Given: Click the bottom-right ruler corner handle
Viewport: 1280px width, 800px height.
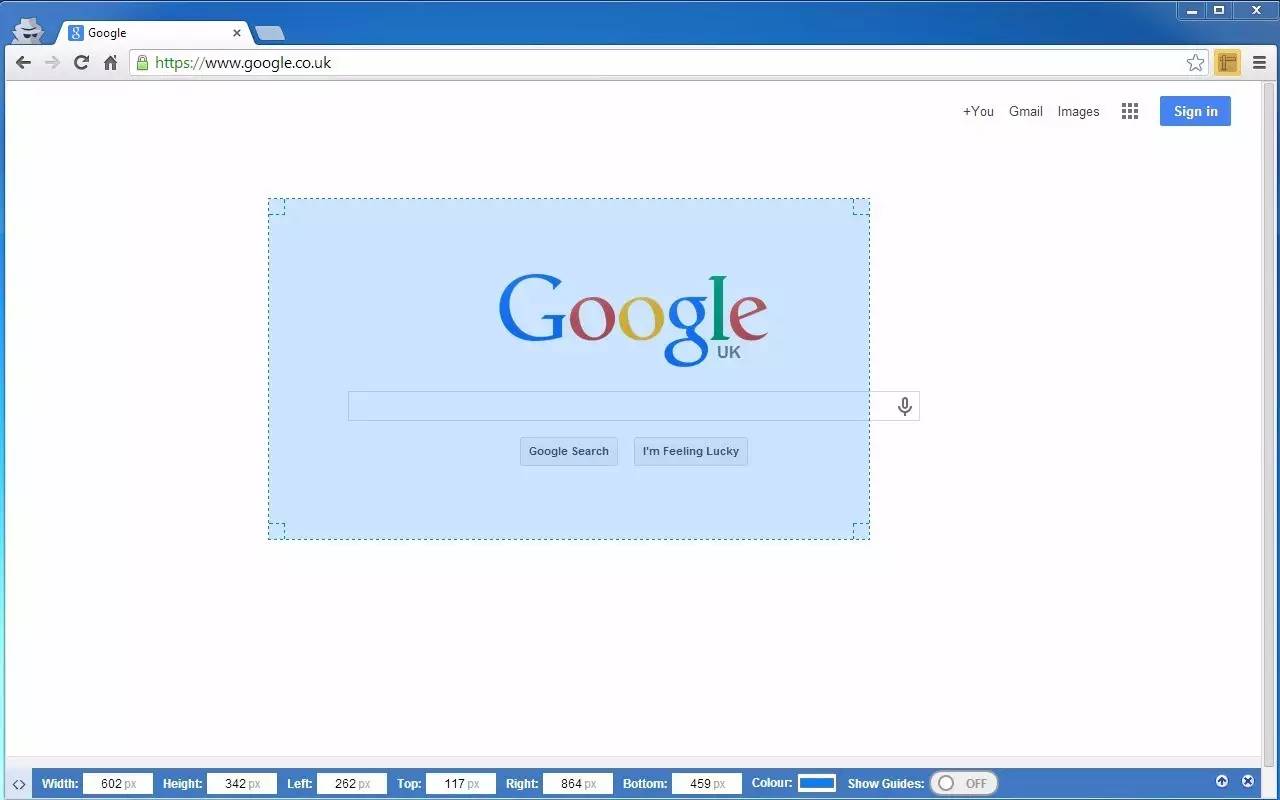Looking at the screenshot, I should point(861,531).
